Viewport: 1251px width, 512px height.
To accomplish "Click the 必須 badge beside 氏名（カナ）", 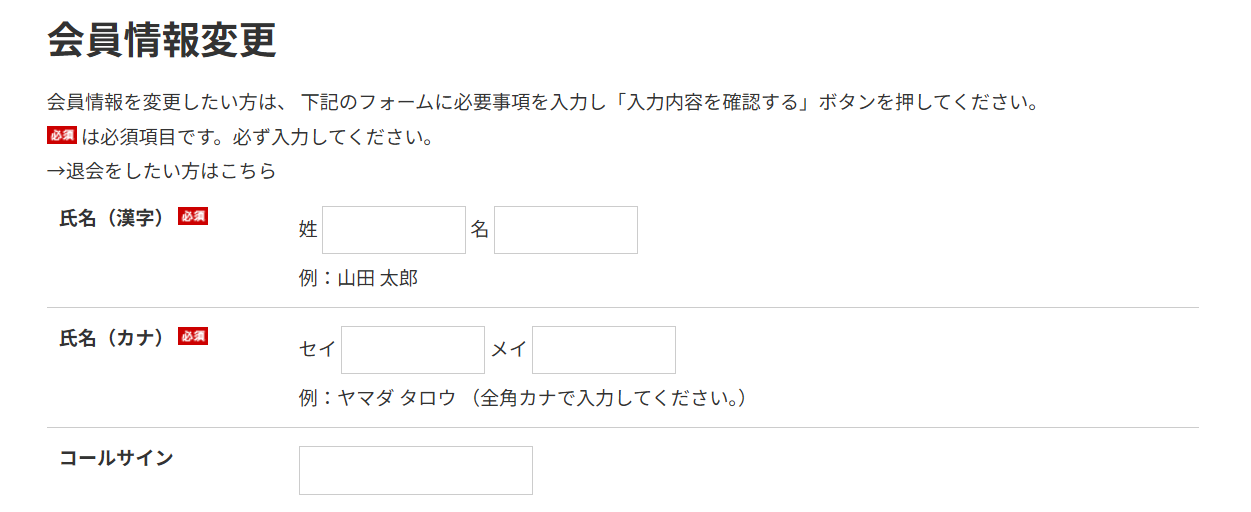I will [193, 337].
